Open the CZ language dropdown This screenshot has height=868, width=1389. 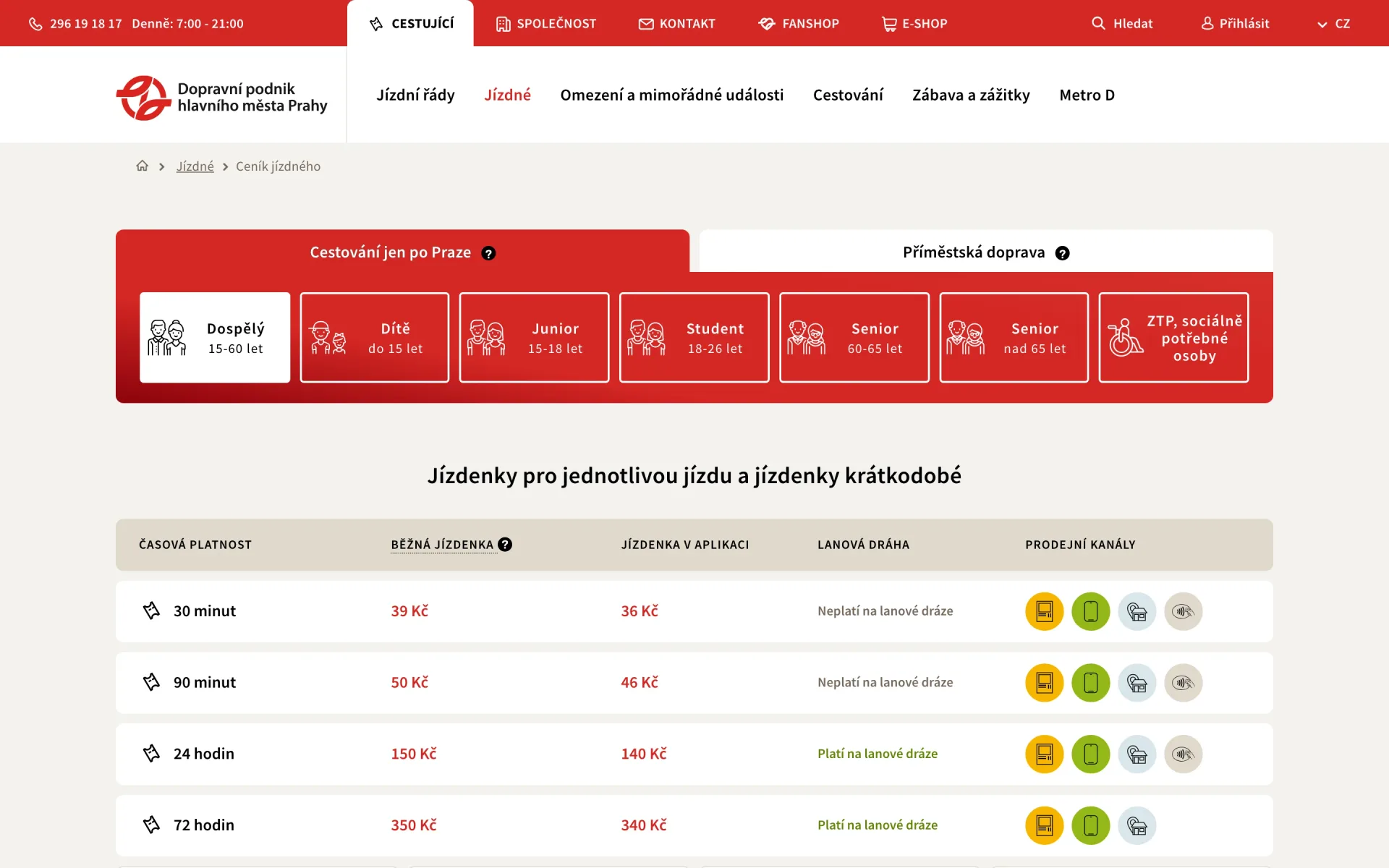pos(1333,24)
